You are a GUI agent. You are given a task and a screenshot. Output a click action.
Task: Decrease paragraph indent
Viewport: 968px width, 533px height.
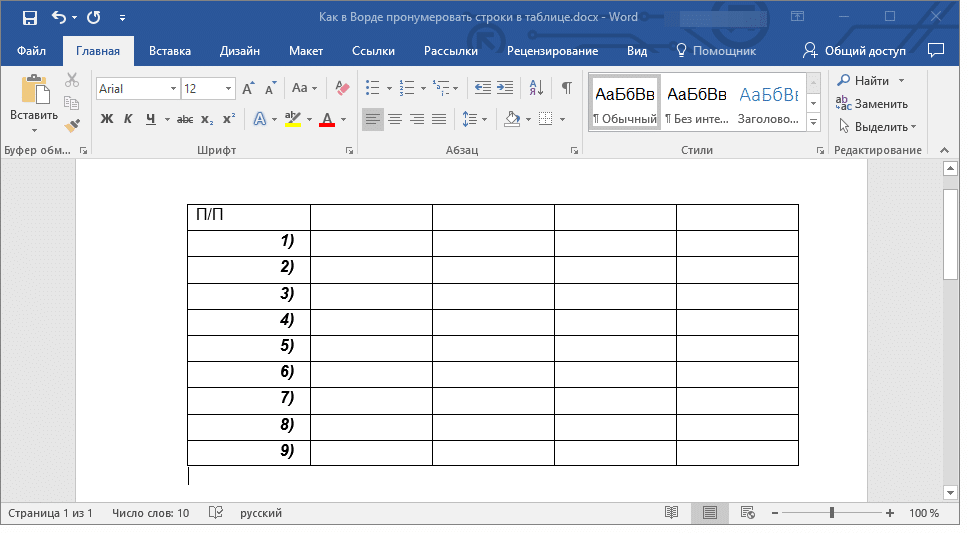482,88
